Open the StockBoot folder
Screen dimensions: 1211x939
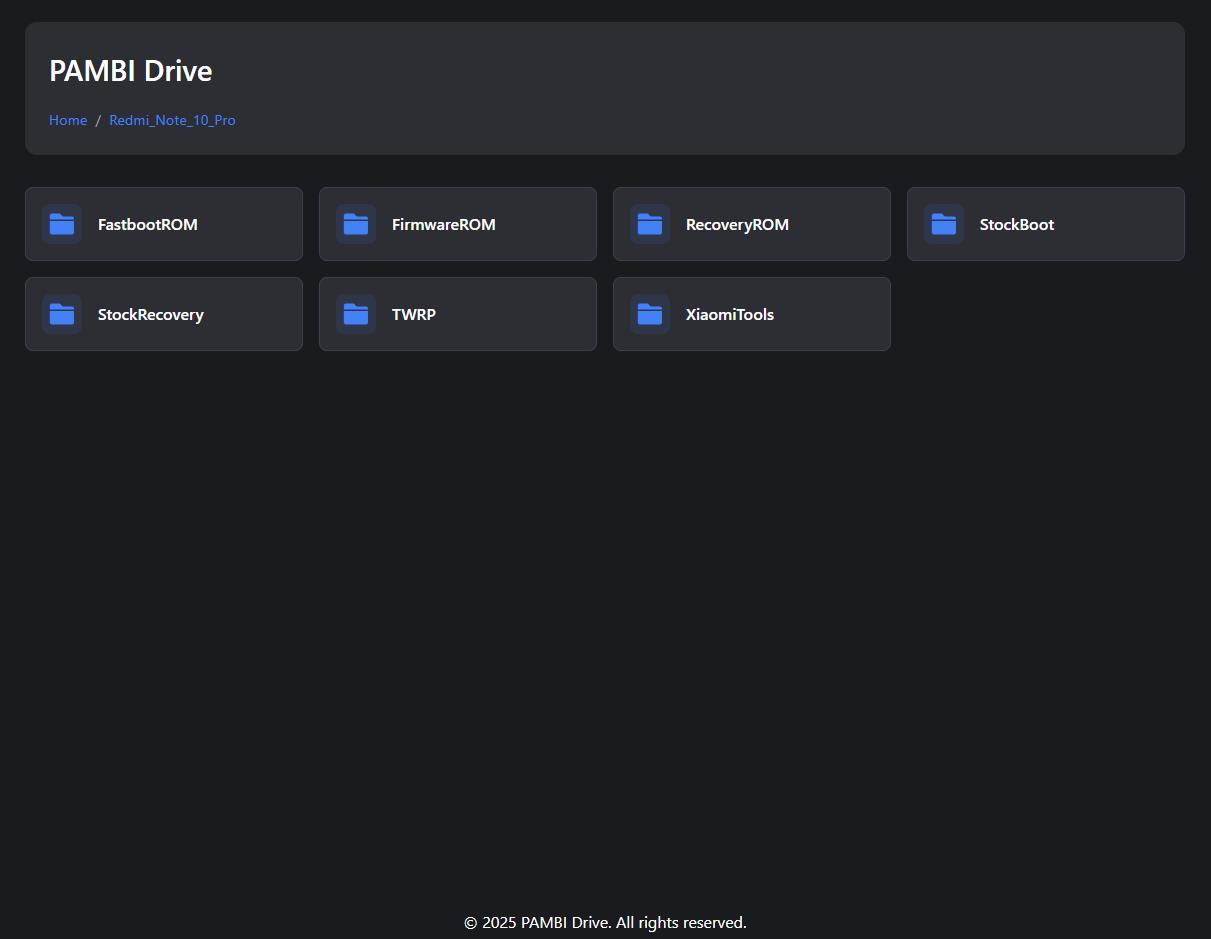point(1045,224)
